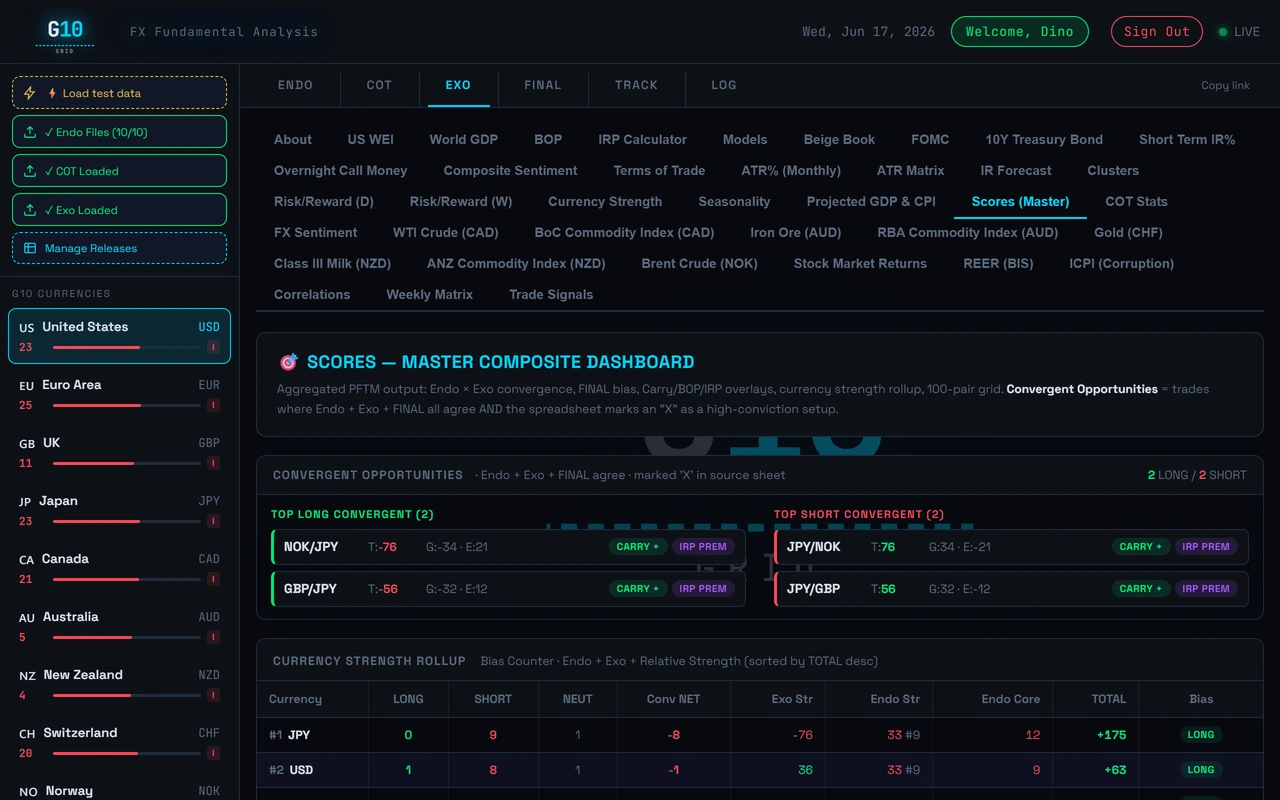
Task: Click the red indicator badge on Switzerland card
Action: tap(213, 753)
